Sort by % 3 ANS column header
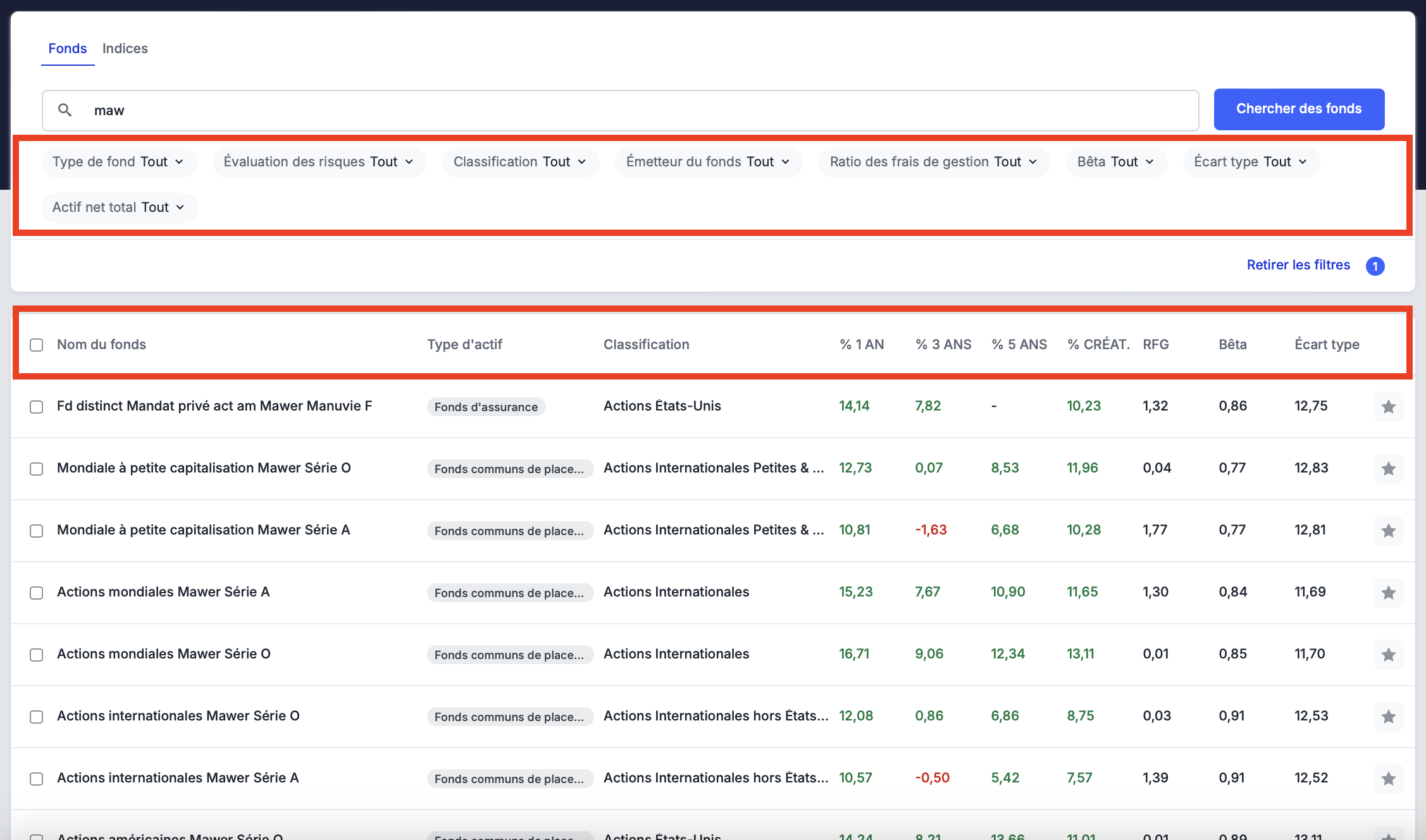Viewport: 1426px width, 840px height. coord(943,345)
